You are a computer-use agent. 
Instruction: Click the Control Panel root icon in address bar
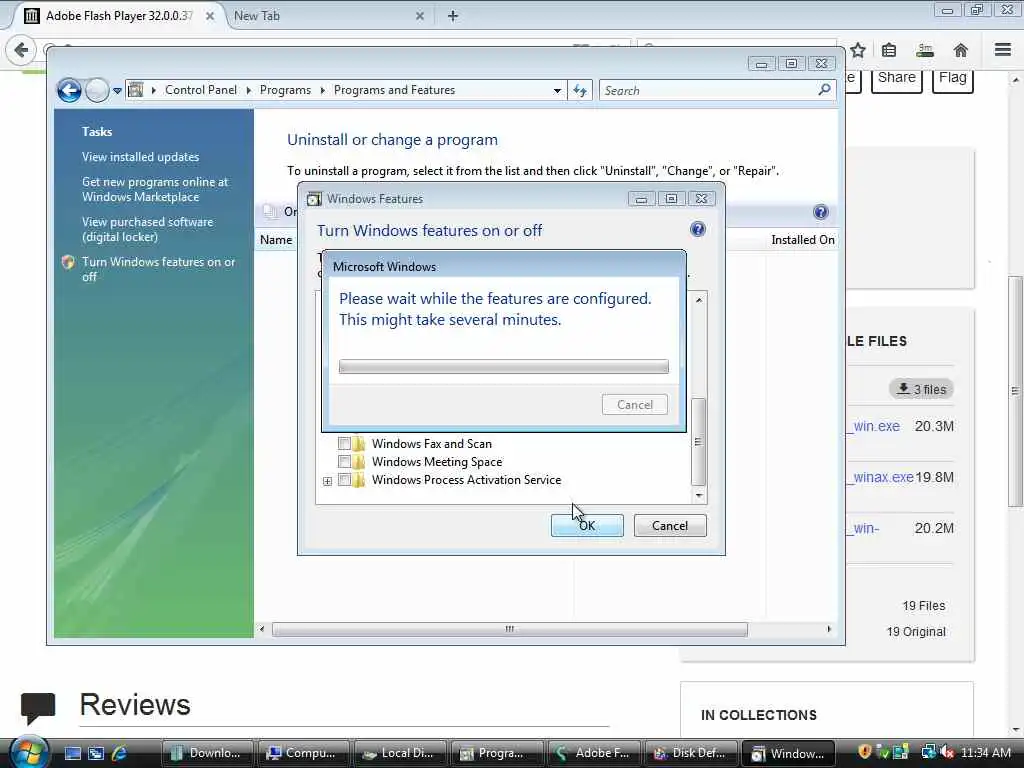[x=136, y=89]
